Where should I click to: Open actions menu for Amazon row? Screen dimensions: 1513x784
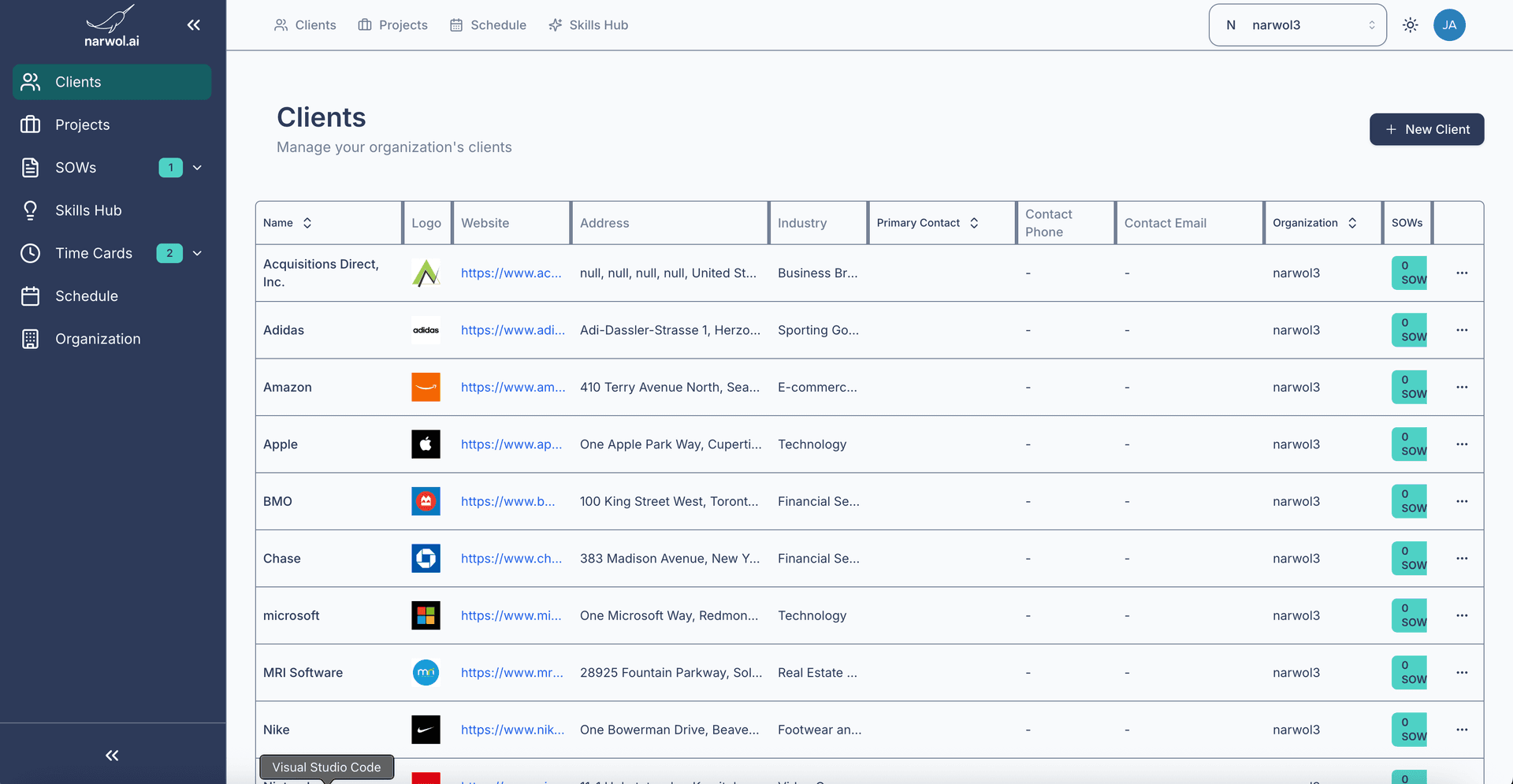[1462, 387]
